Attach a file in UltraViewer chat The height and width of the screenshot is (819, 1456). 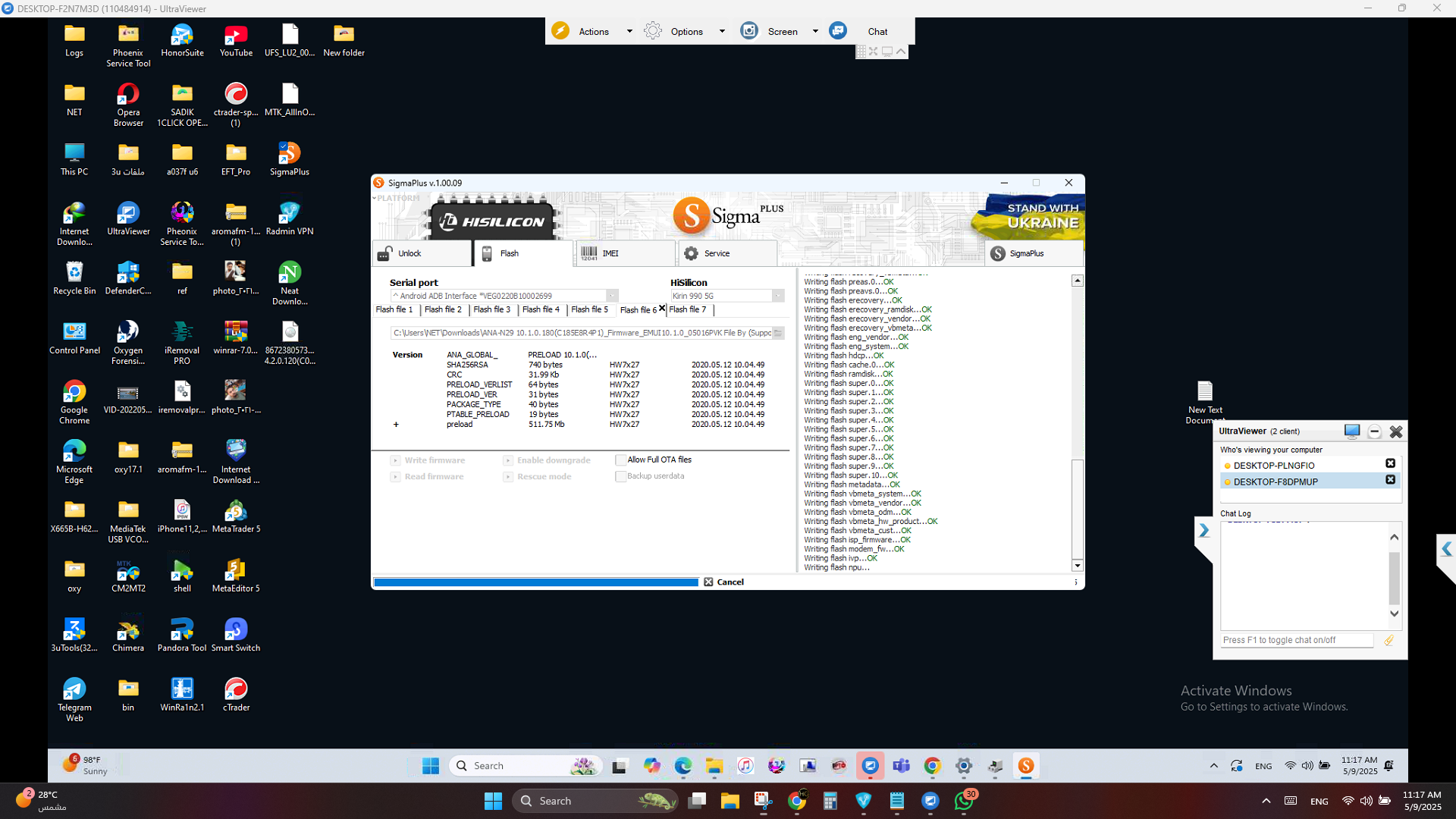[x=1389, y=641]
